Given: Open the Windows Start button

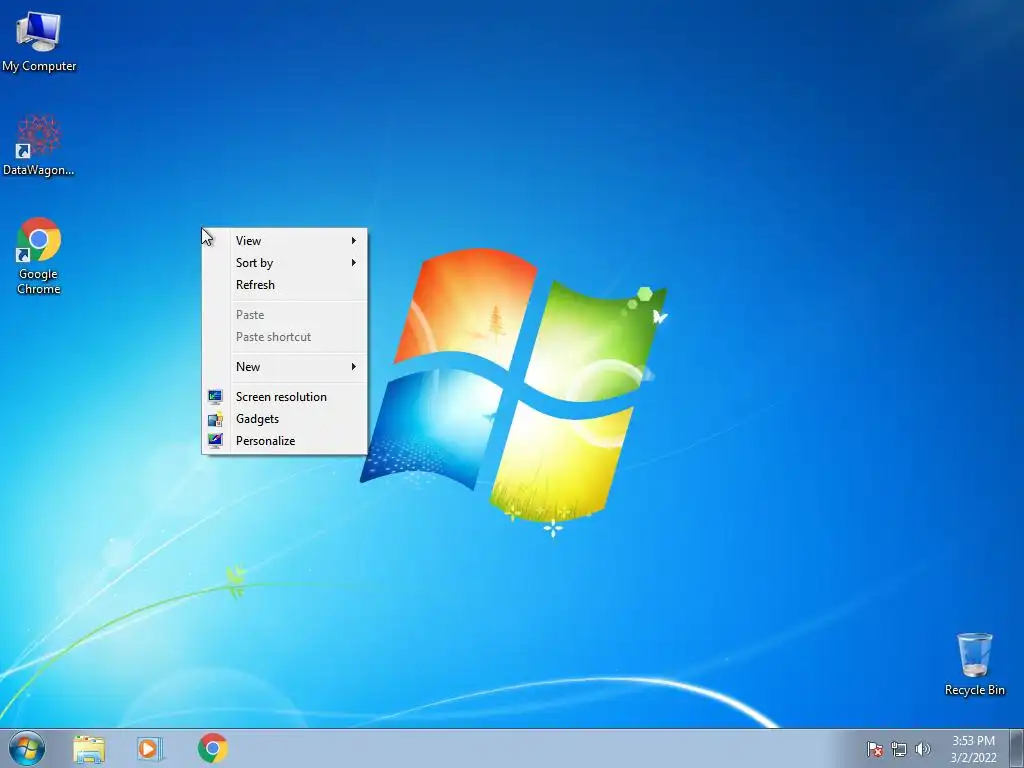Looking at the screenshot, I should (27, 748).
